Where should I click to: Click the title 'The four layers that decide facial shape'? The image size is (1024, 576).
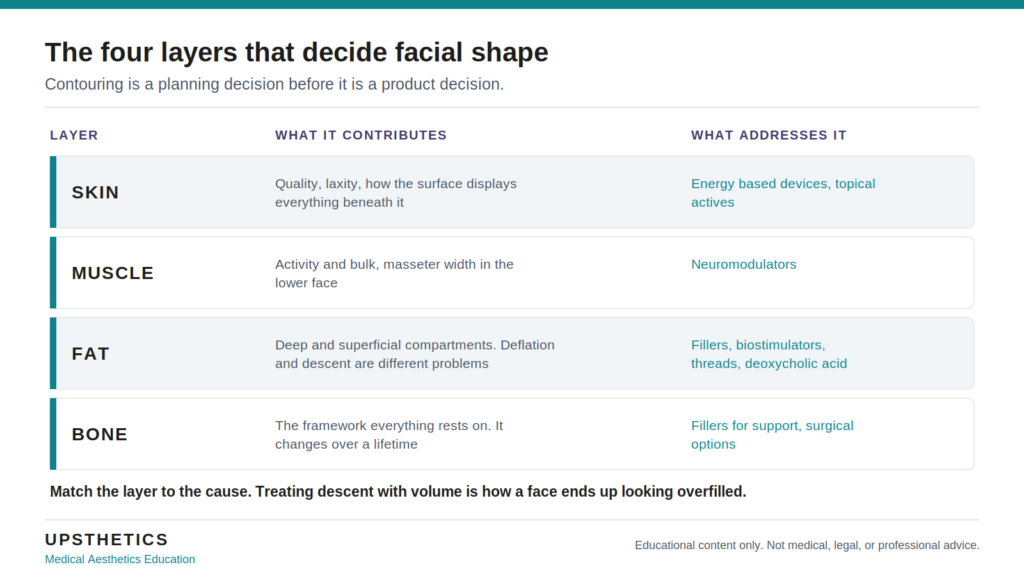296,52
